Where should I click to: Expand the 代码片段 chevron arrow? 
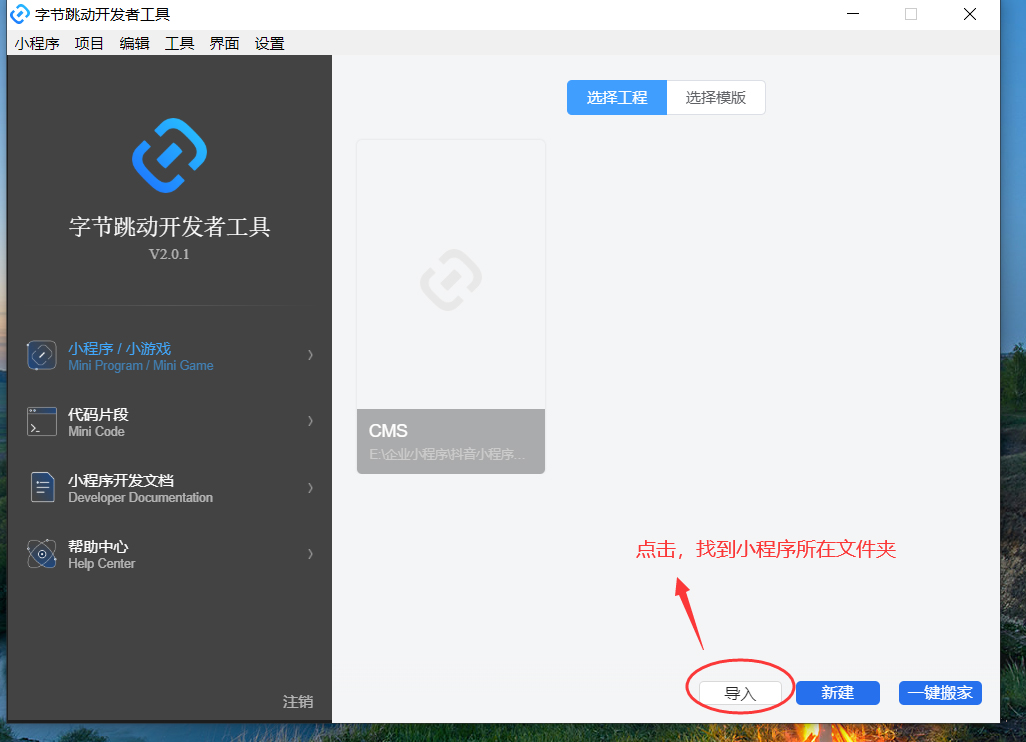pos(310,421)
